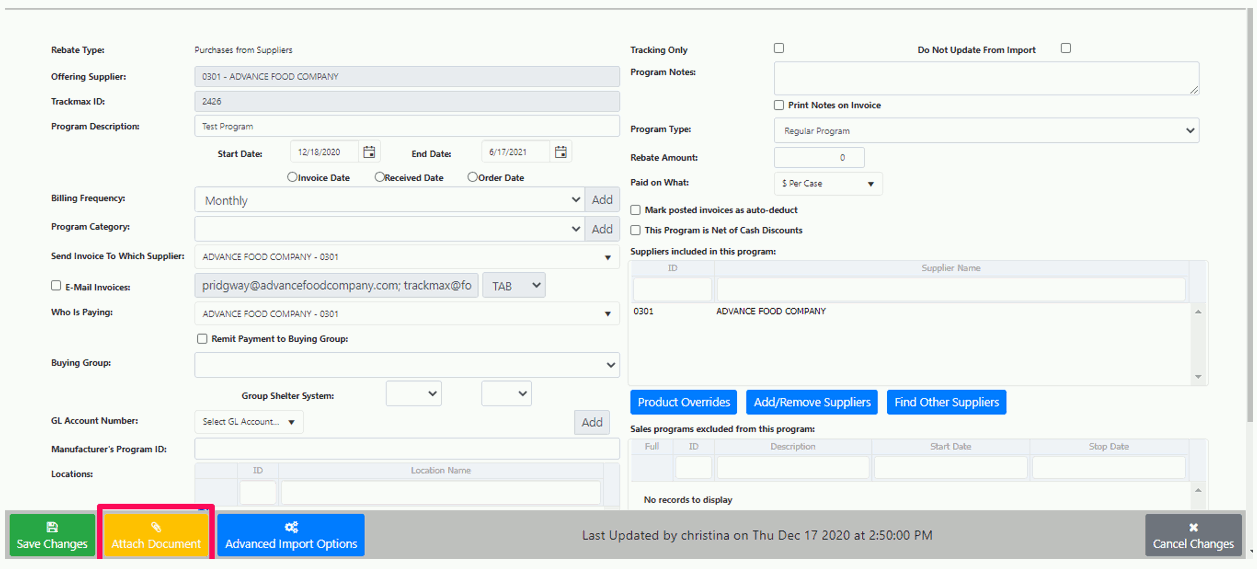Toggle Print Notes on Invoice
Screen dimensions: 1257x569
pyautogui.click(x=779, y=105)
